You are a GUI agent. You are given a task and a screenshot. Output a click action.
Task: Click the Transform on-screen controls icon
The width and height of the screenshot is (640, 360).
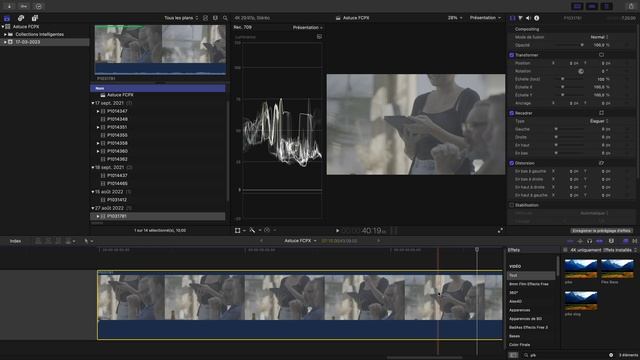coord(601,55)
